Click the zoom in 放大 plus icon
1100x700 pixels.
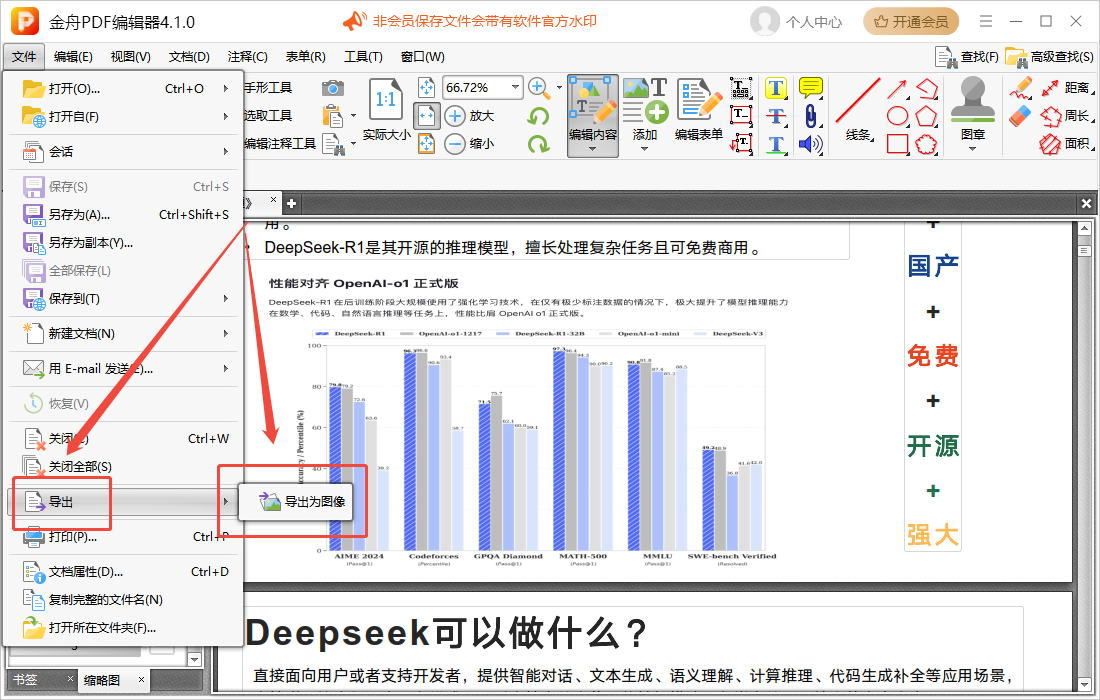click(455, 116)
